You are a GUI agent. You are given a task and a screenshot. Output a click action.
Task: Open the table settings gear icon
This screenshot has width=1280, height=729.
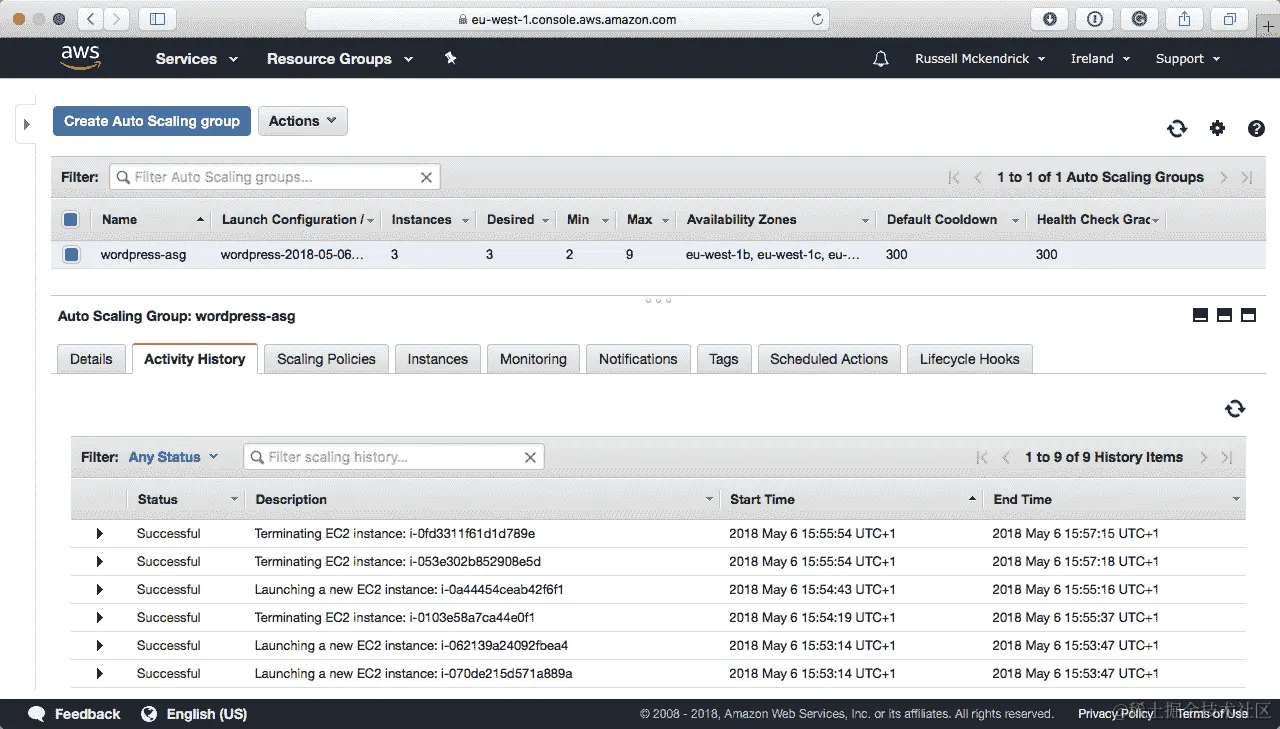1217,128
